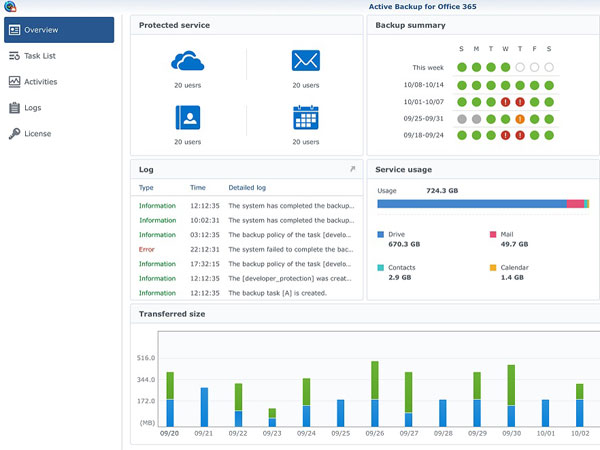Click the Type column header in Log

(x=146, y=188)
